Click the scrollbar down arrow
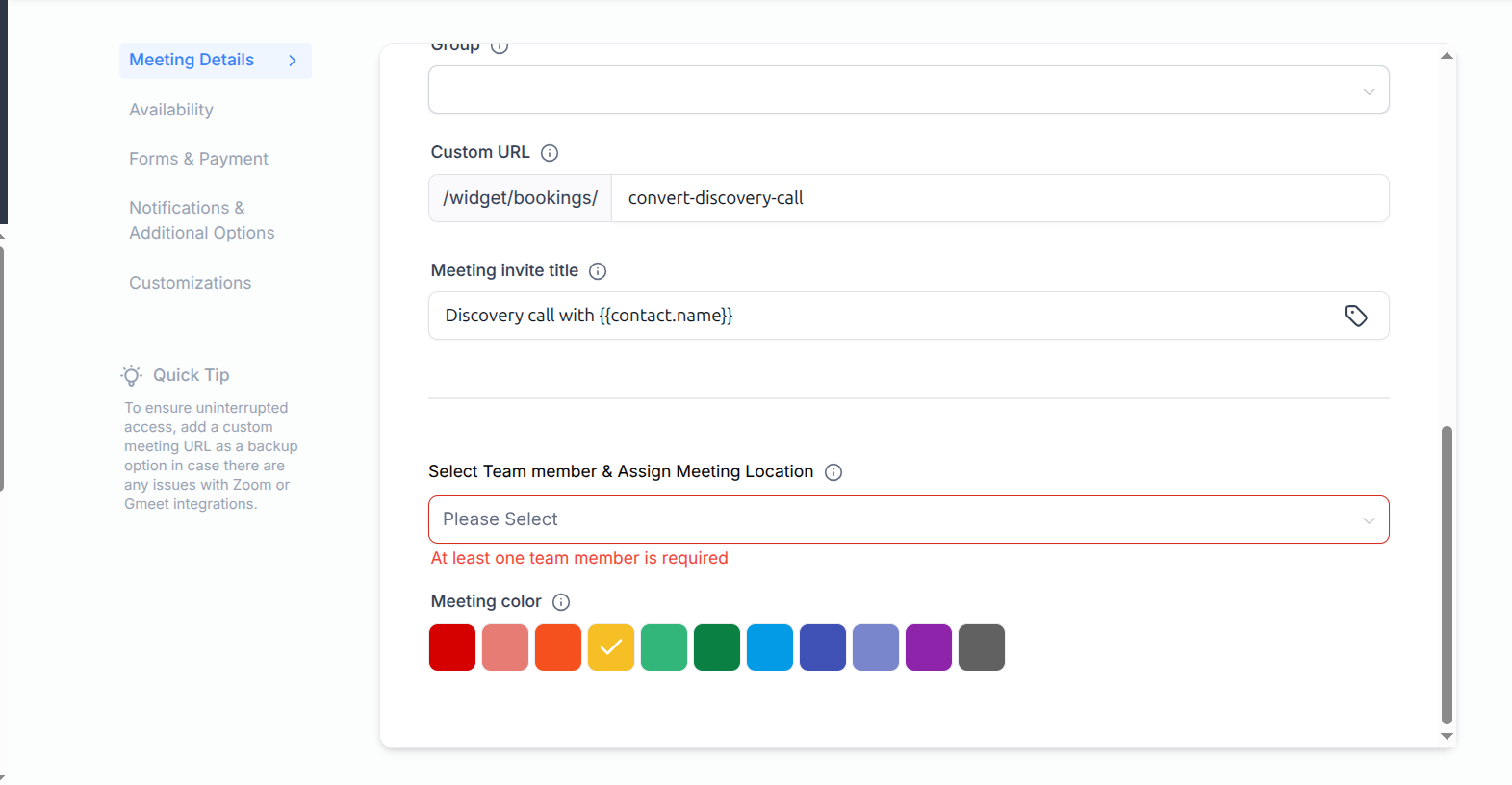1512x785 pixels. pyautogui.click(x=1447, y=736)
